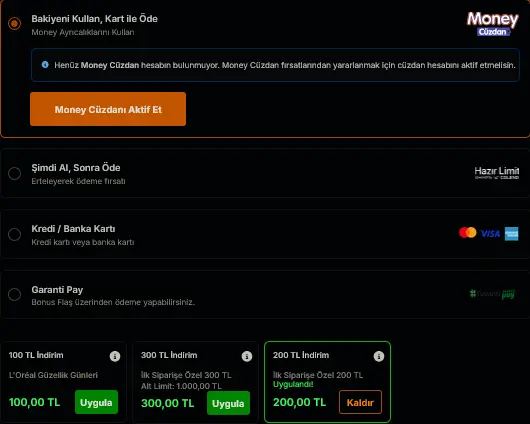Pick the Garanti Pay radio button

(x=15, y=295)
